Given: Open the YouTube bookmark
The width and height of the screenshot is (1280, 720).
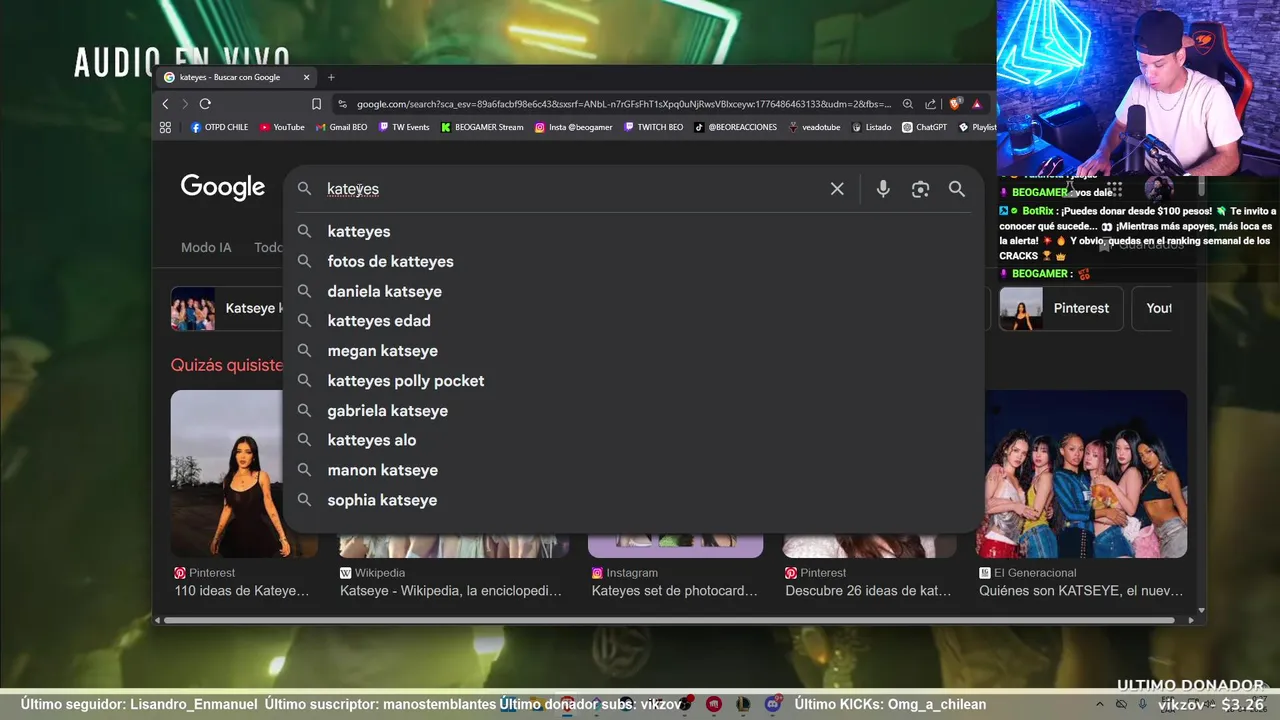Looking at the screenshot, I should 282,127.
